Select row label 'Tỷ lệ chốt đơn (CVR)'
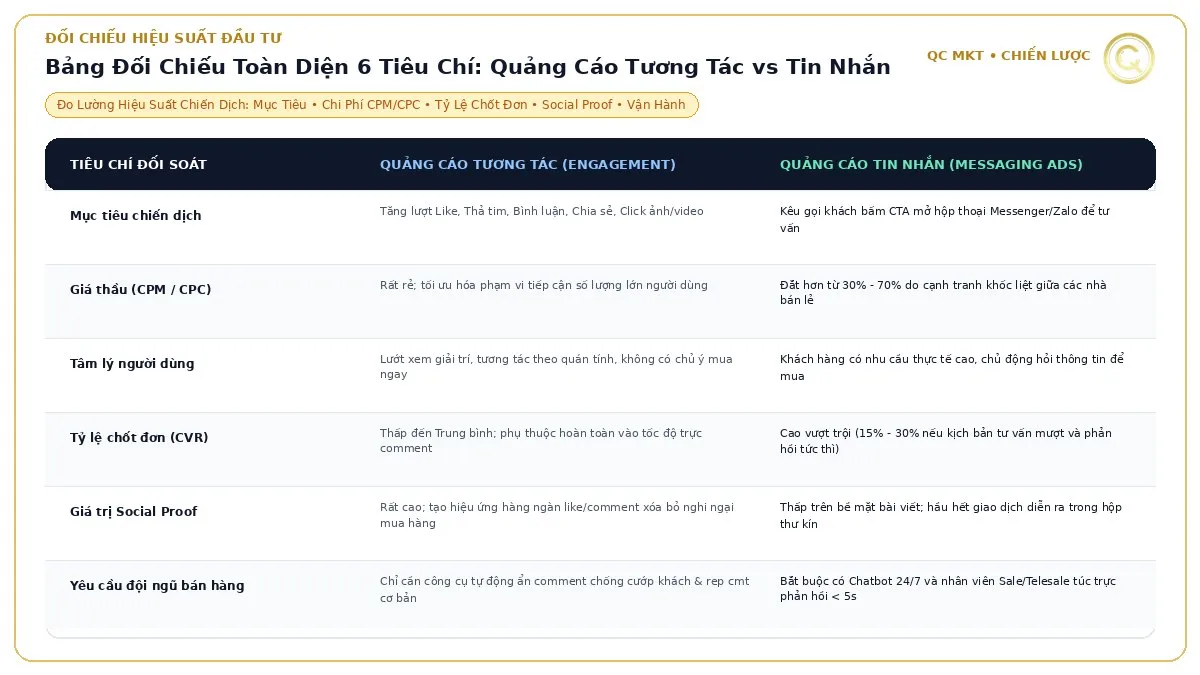The height and width of the screenshot is (675, 1200). click(139, 438)
